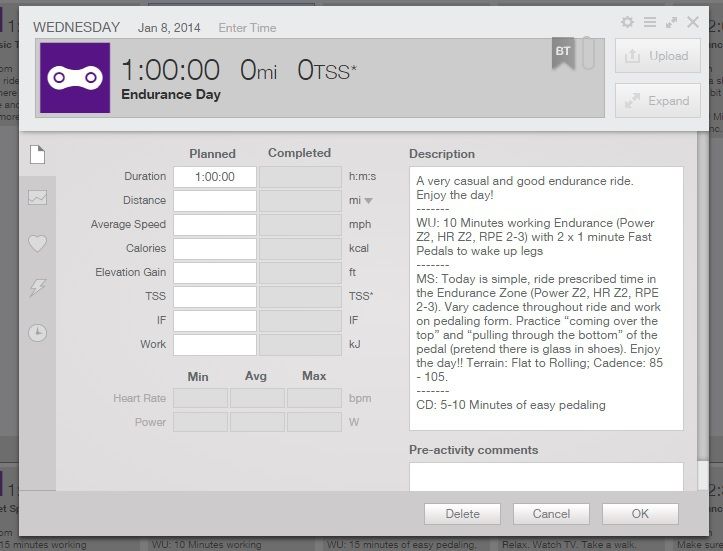Open the settings gear icon
Image resolution: width=723 pixels, height=551 pixels.
[627, 22]
